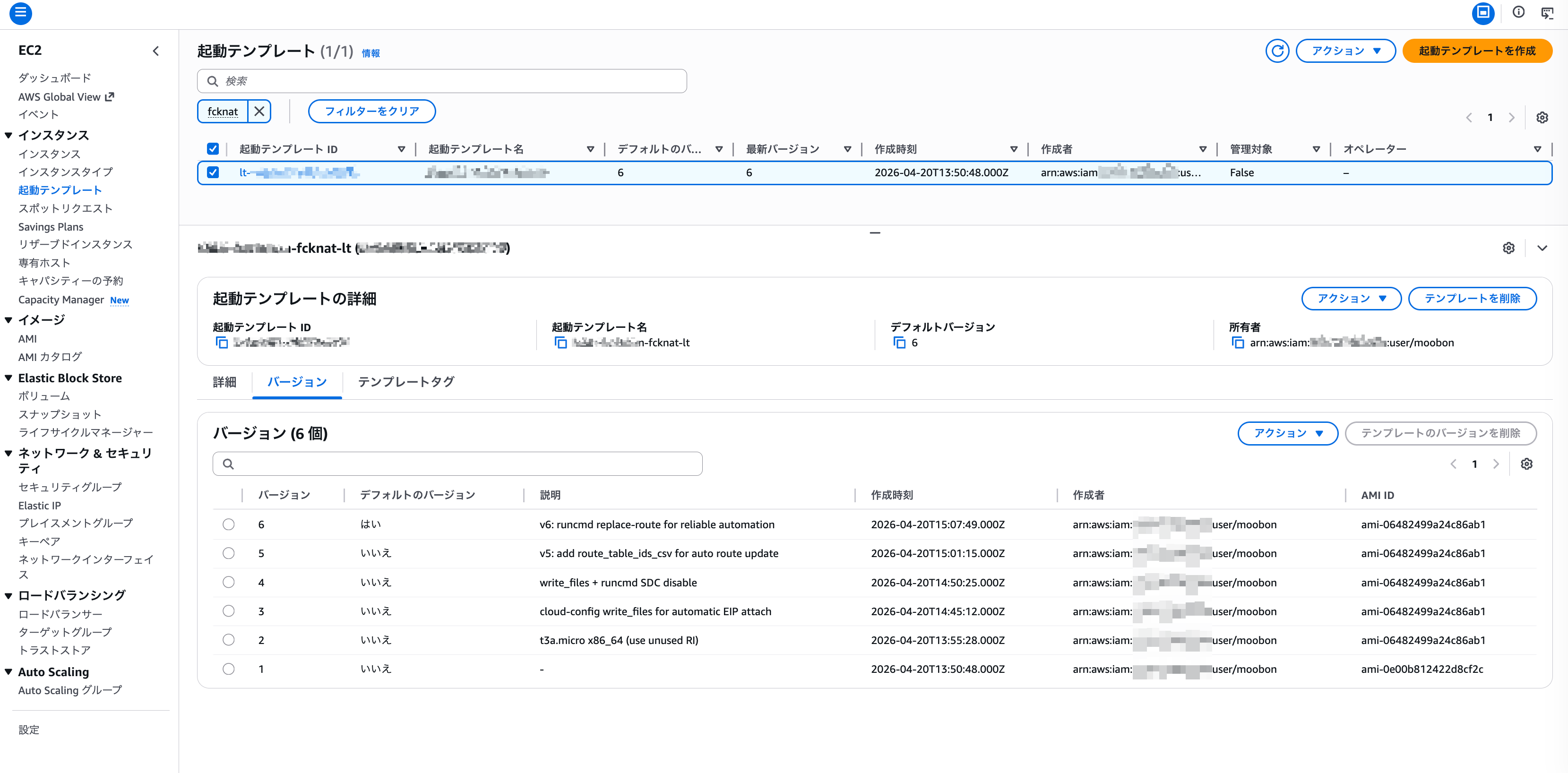Image resolution: width=1568 pixels, height=773 pixels.
Task: Click the info circle icon in top bar
Action: pos(1518,12)
